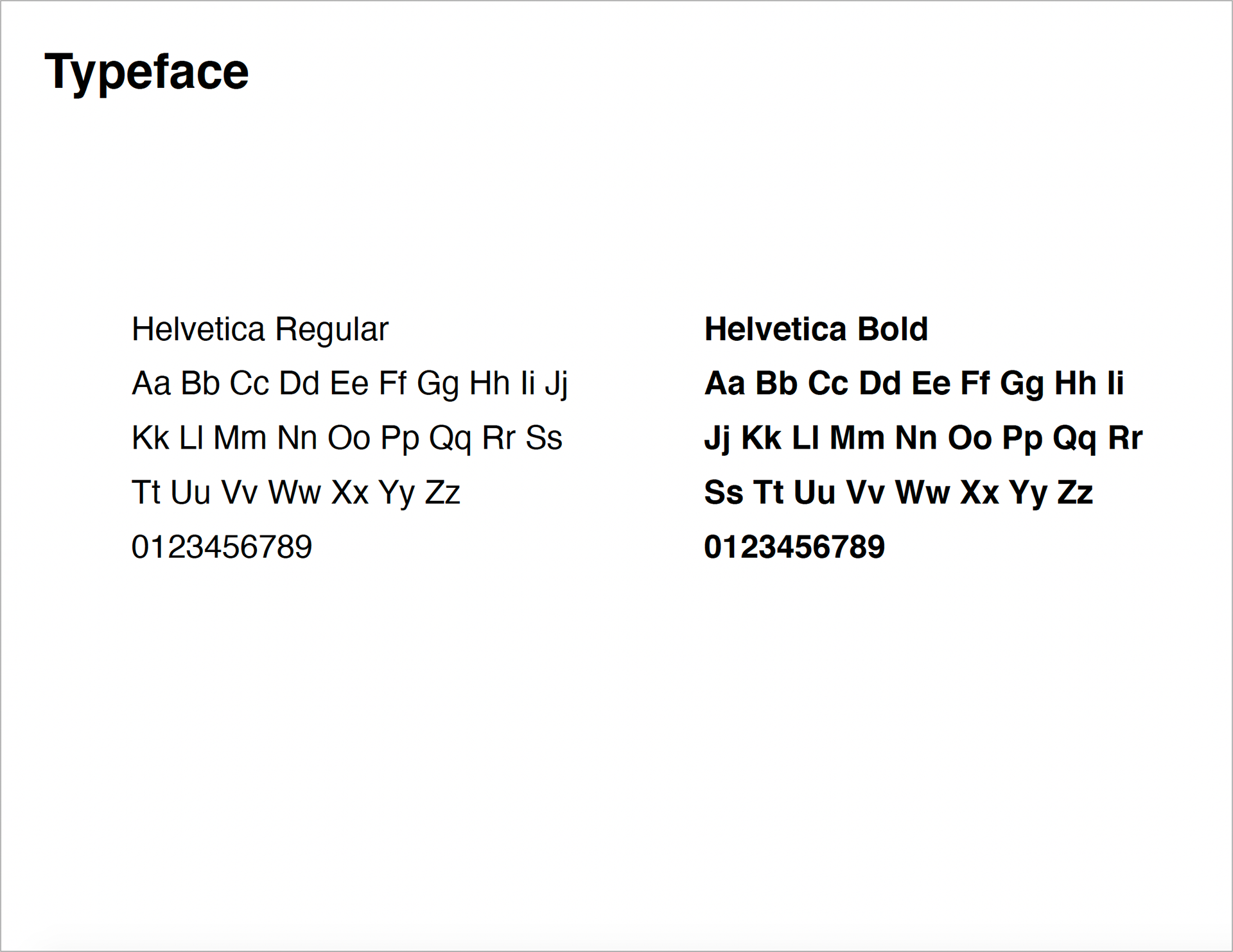The height and width of the screenshot is (952, 1233).
Task: Click the bold Aa letter pair
Action: point(724,383)
